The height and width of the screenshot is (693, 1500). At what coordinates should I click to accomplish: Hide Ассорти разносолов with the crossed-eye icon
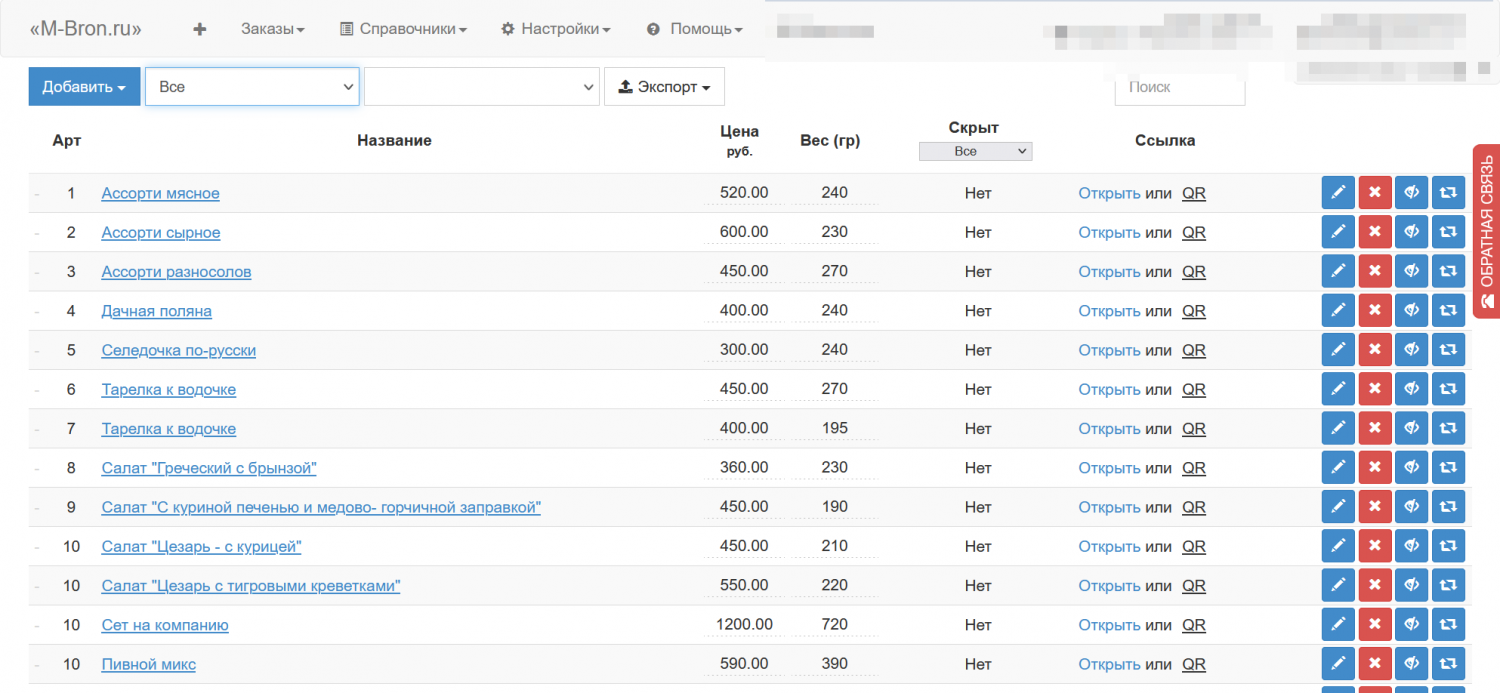tap(1412, 272)
